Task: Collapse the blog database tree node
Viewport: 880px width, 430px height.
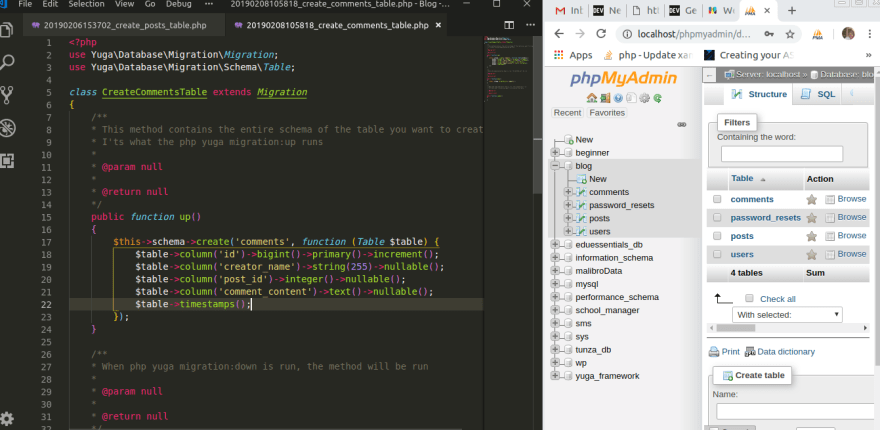Action: pyautogui.click(x=555, y=166)
